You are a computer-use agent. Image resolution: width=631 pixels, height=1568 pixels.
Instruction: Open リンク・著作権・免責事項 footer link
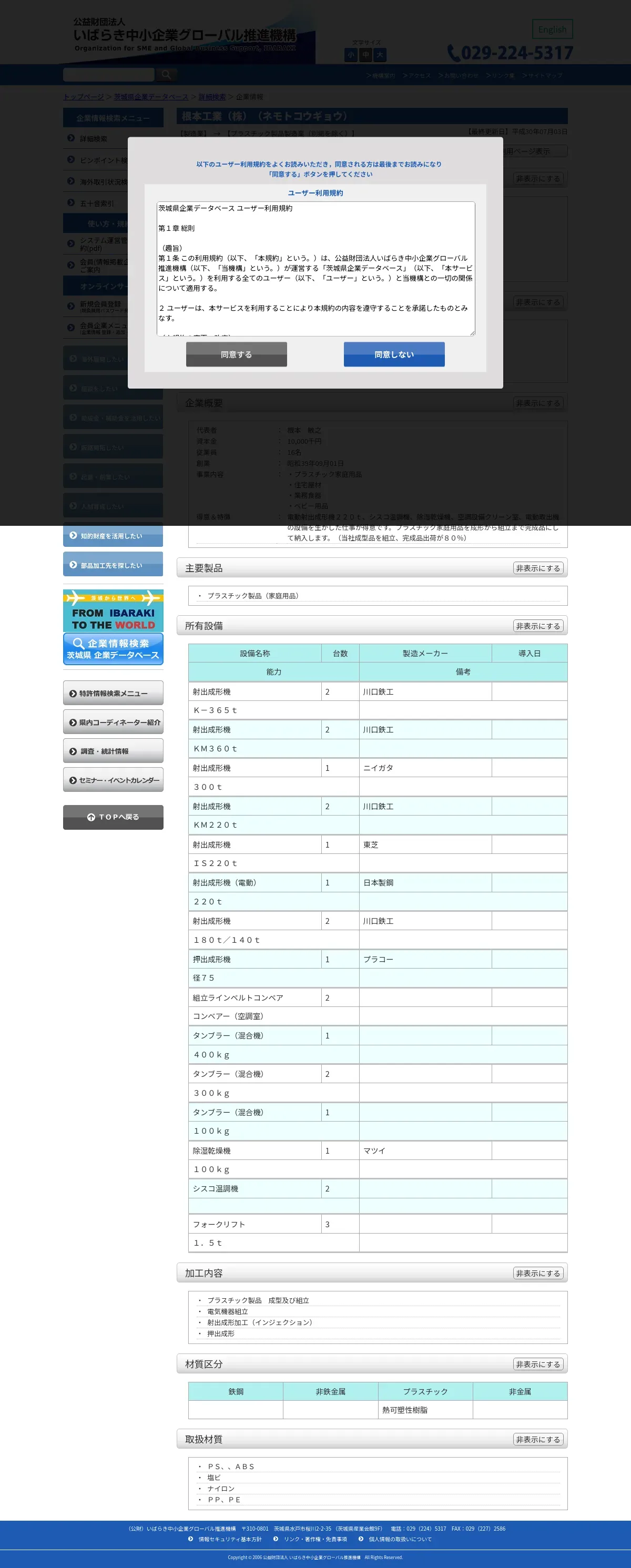point(315,1539)
